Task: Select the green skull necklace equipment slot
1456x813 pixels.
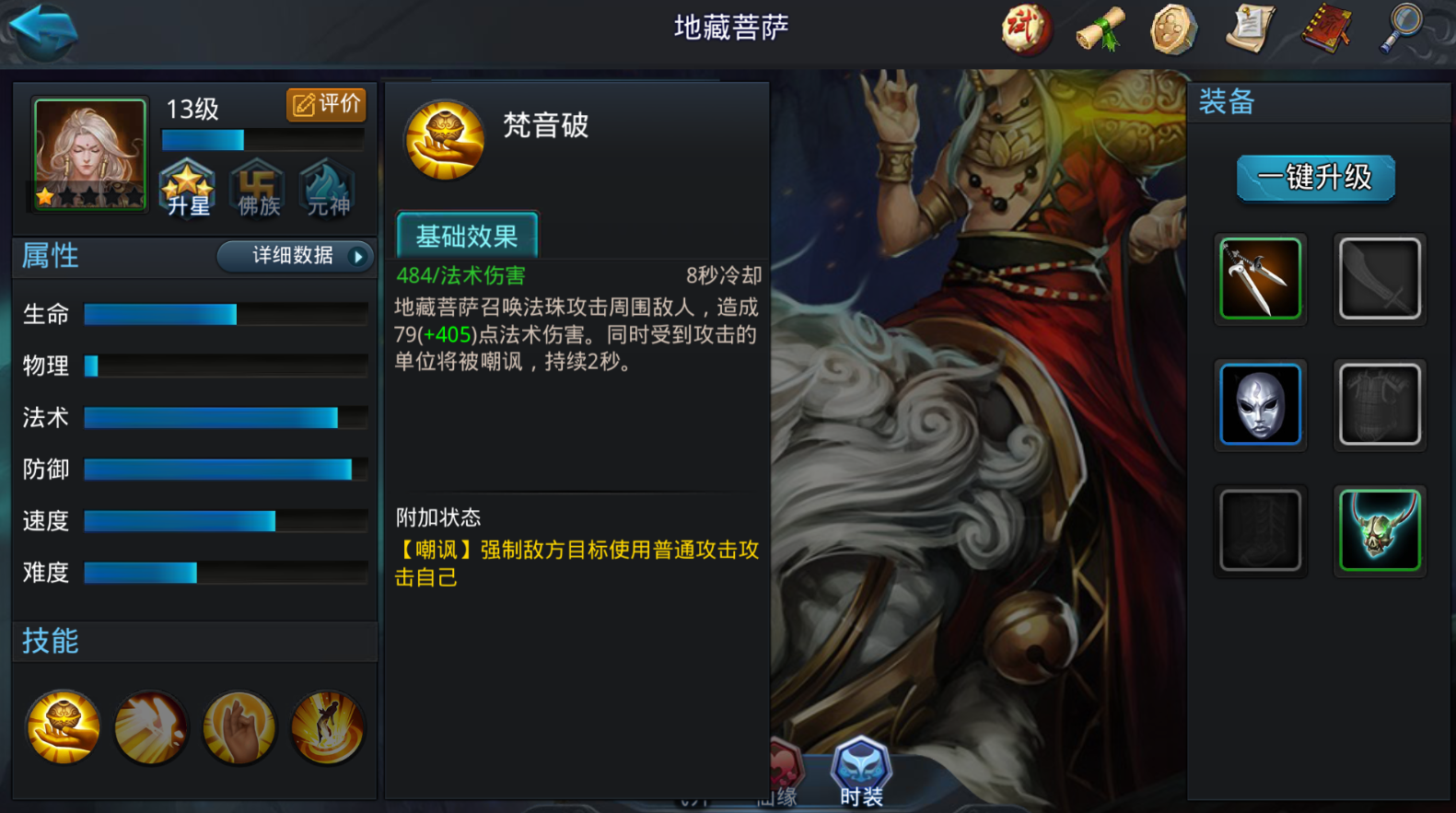Action: tap(1380, 530)
